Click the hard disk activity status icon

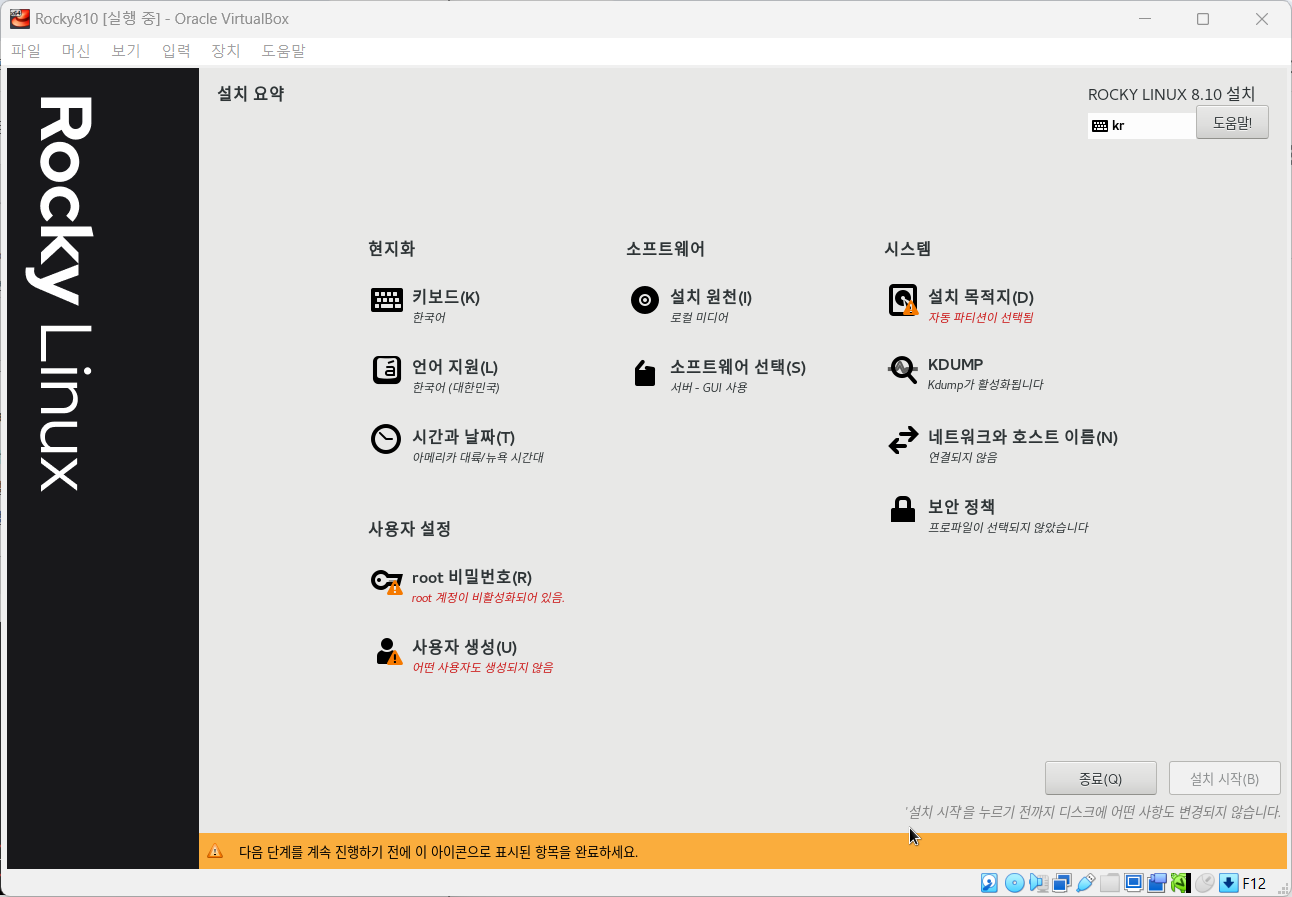(989, 883)
